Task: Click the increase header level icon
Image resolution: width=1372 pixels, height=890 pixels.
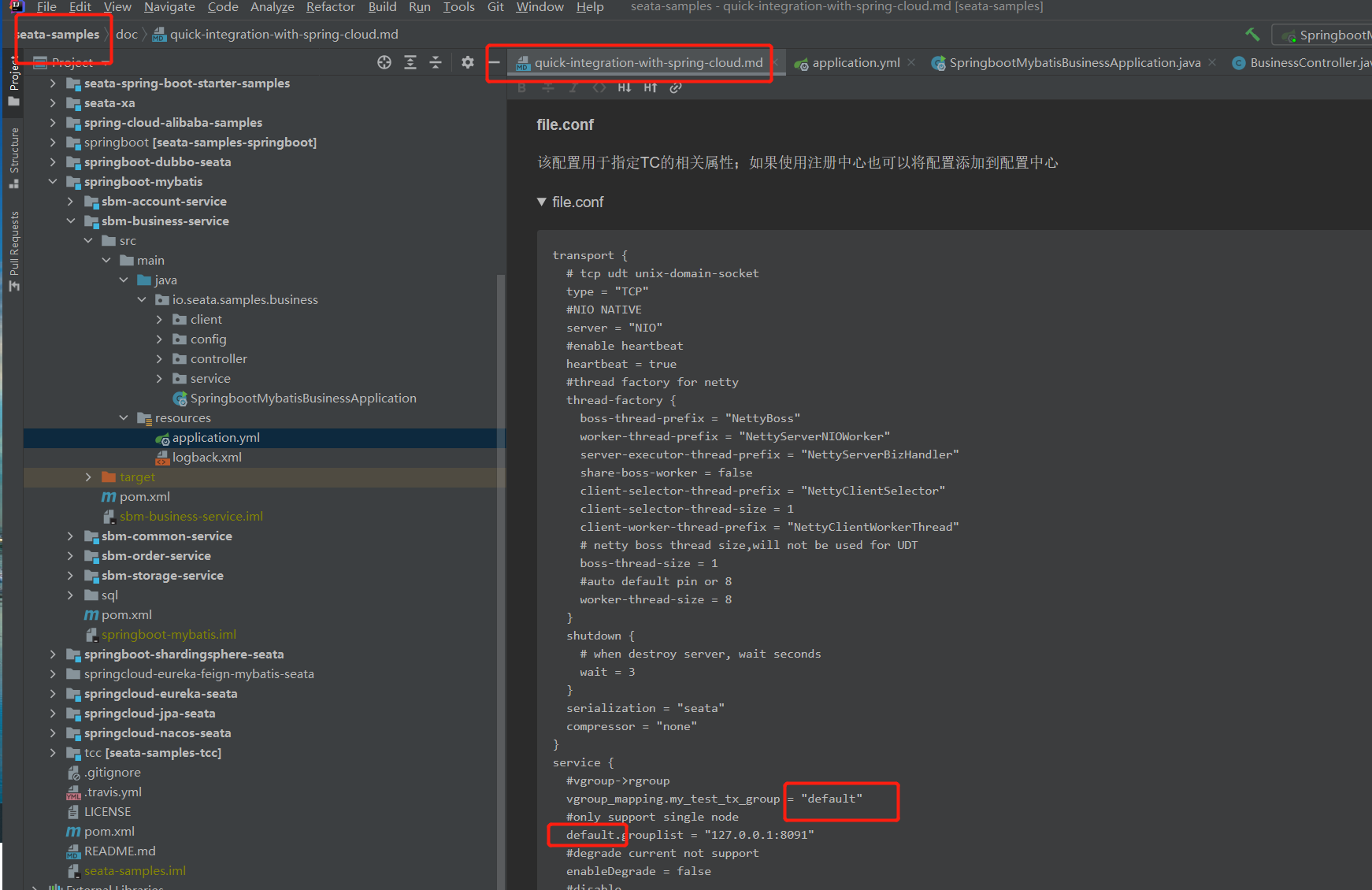Action: click(x=651, y=87)
